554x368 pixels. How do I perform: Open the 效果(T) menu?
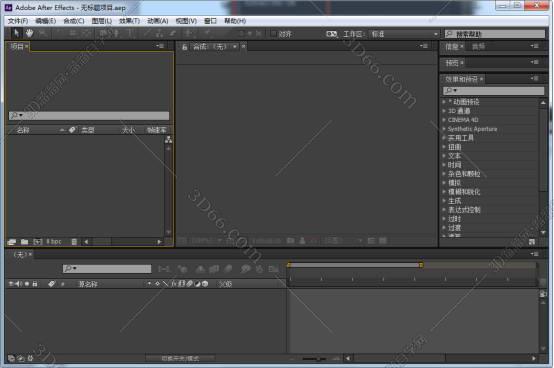tap(129, 21)
